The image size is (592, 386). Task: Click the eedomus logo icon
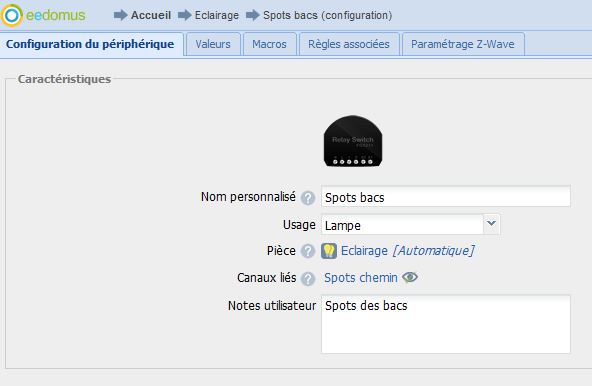12,15
